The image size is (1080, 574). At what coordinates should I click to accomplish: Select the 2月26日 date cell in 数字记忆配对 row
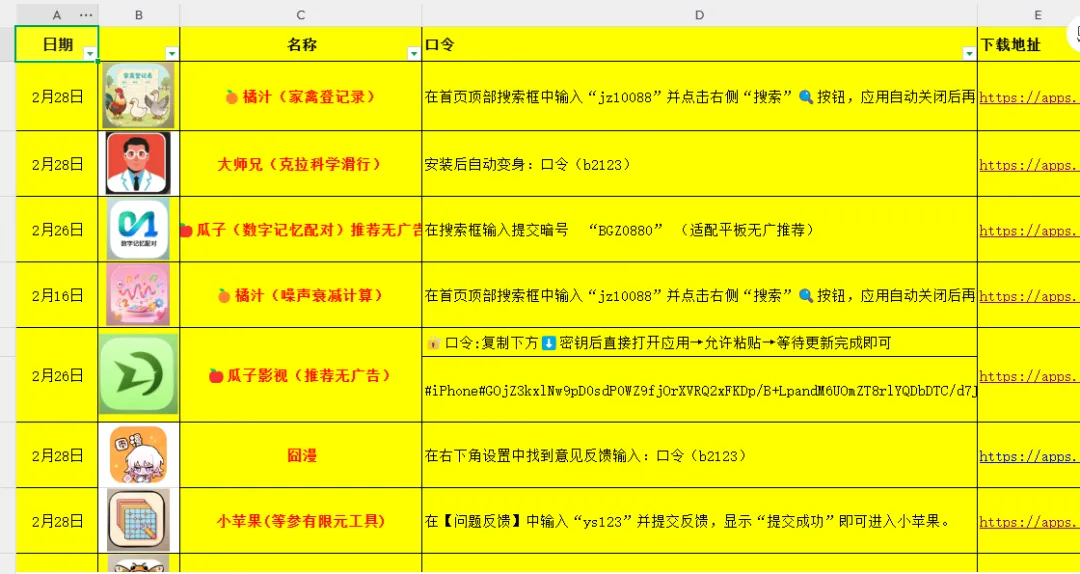pos(56,229)
